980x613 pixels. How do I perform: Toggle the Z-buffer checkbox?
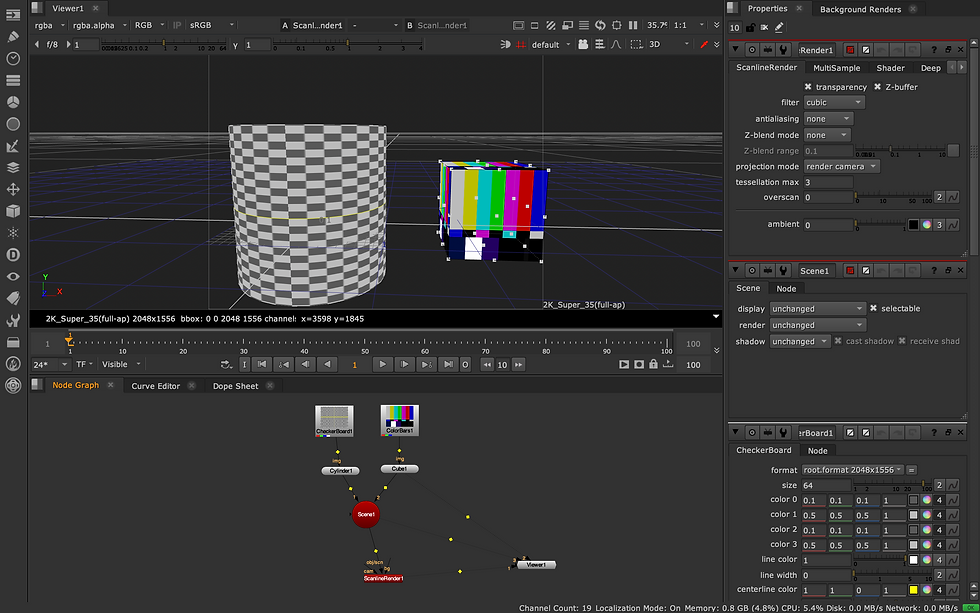(x=878, y=87)
